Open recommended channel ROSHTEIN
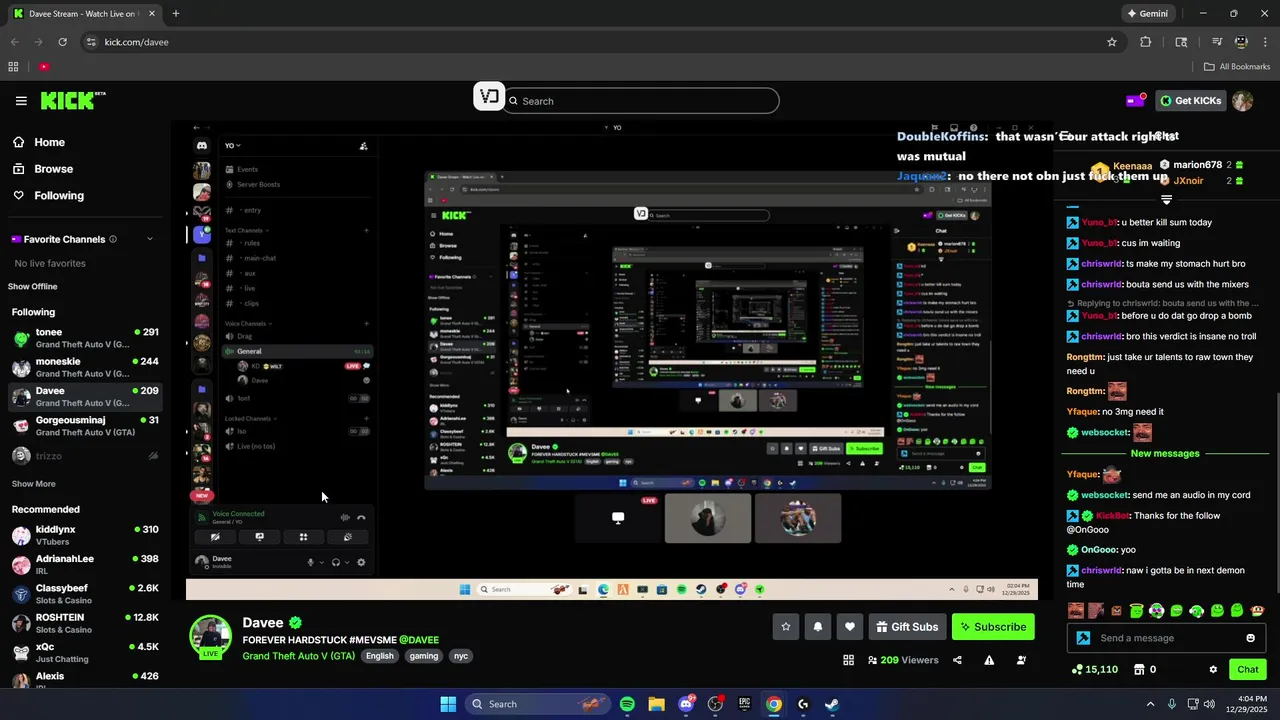 click(85, 623)
